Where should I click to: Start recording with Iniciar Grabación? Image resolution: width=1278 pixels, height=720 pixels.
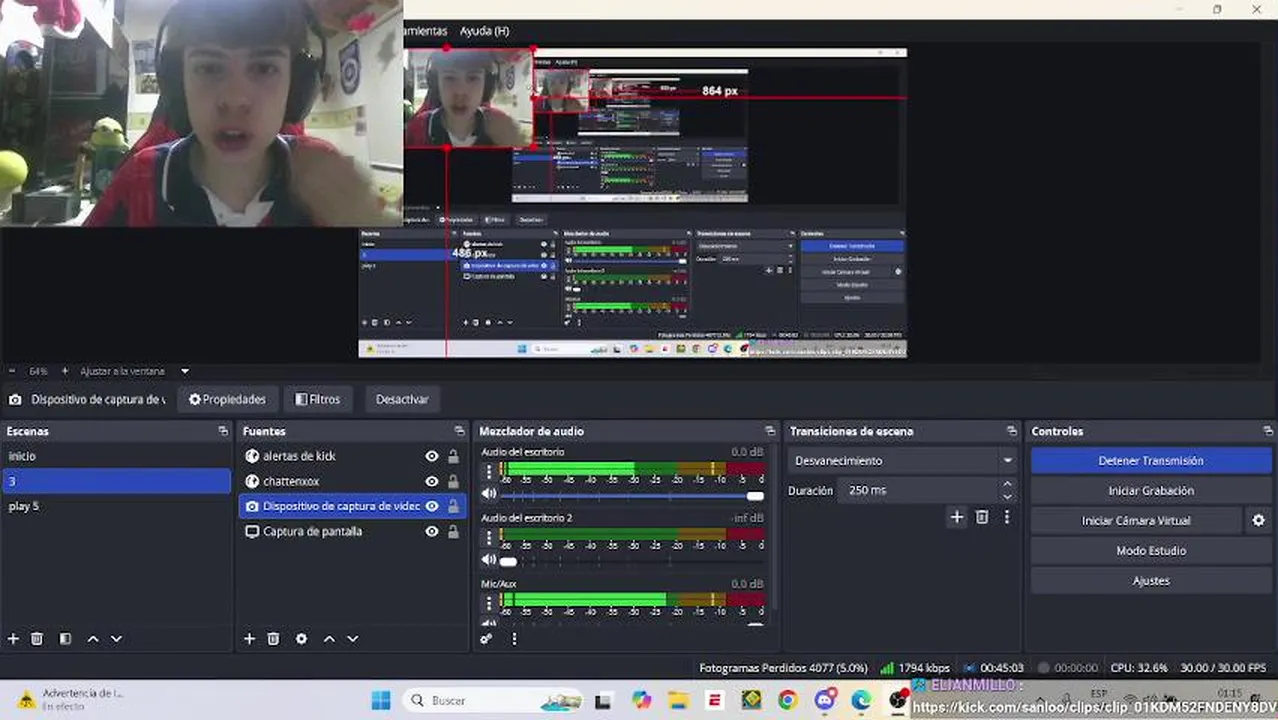coord(1151,491)
